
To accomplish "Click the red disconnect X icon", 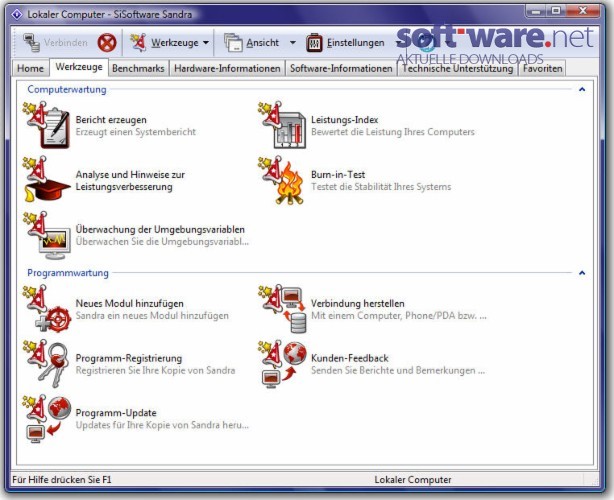I will (107, 42).
